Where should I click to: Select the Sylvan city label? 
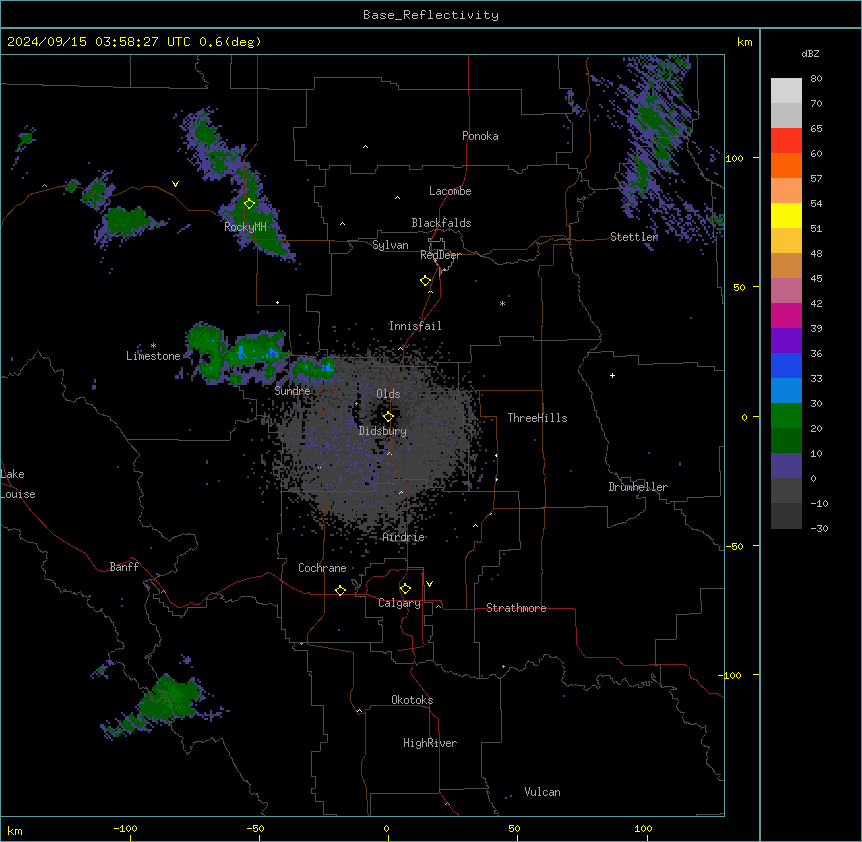[x=390, y=245]
